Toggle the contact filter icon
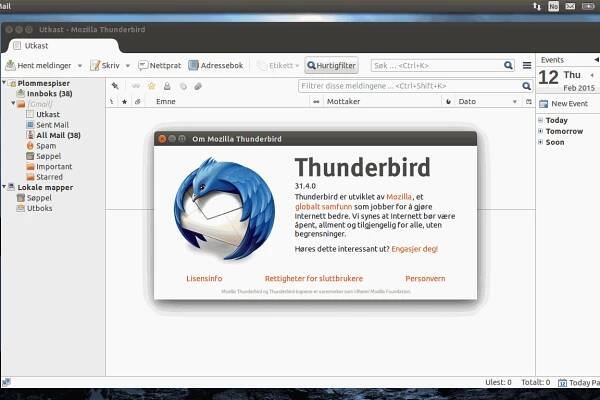 [168, 86]
